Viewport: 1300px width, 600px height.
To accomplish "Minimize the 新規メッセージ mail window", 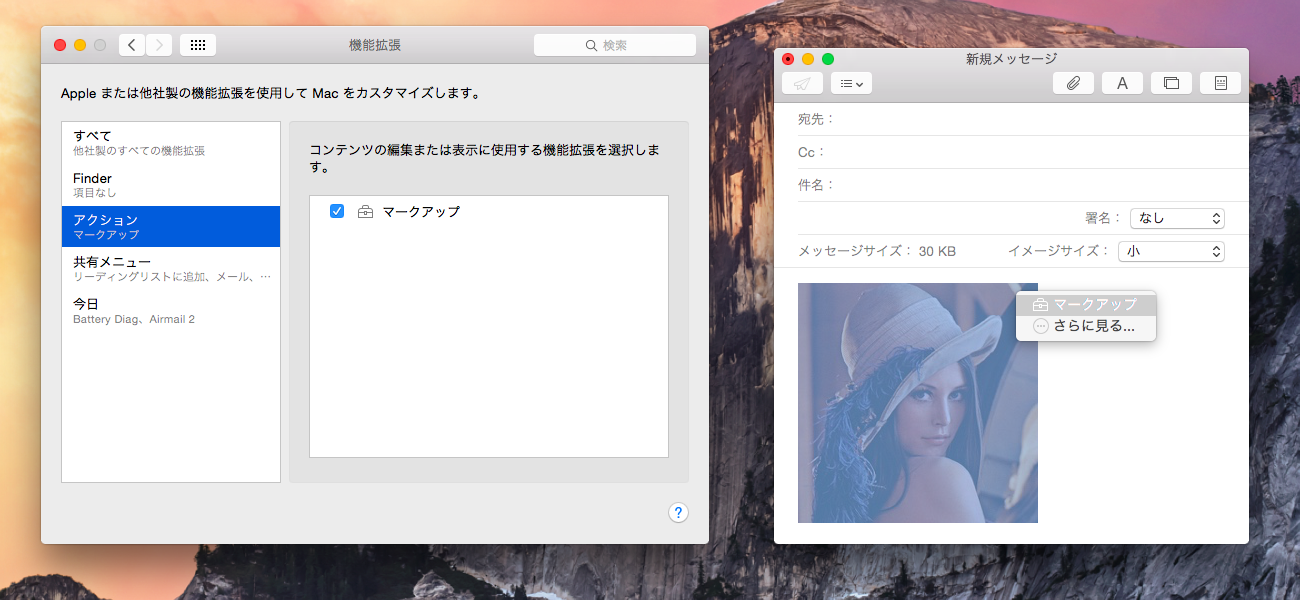I will coord(808,59).
